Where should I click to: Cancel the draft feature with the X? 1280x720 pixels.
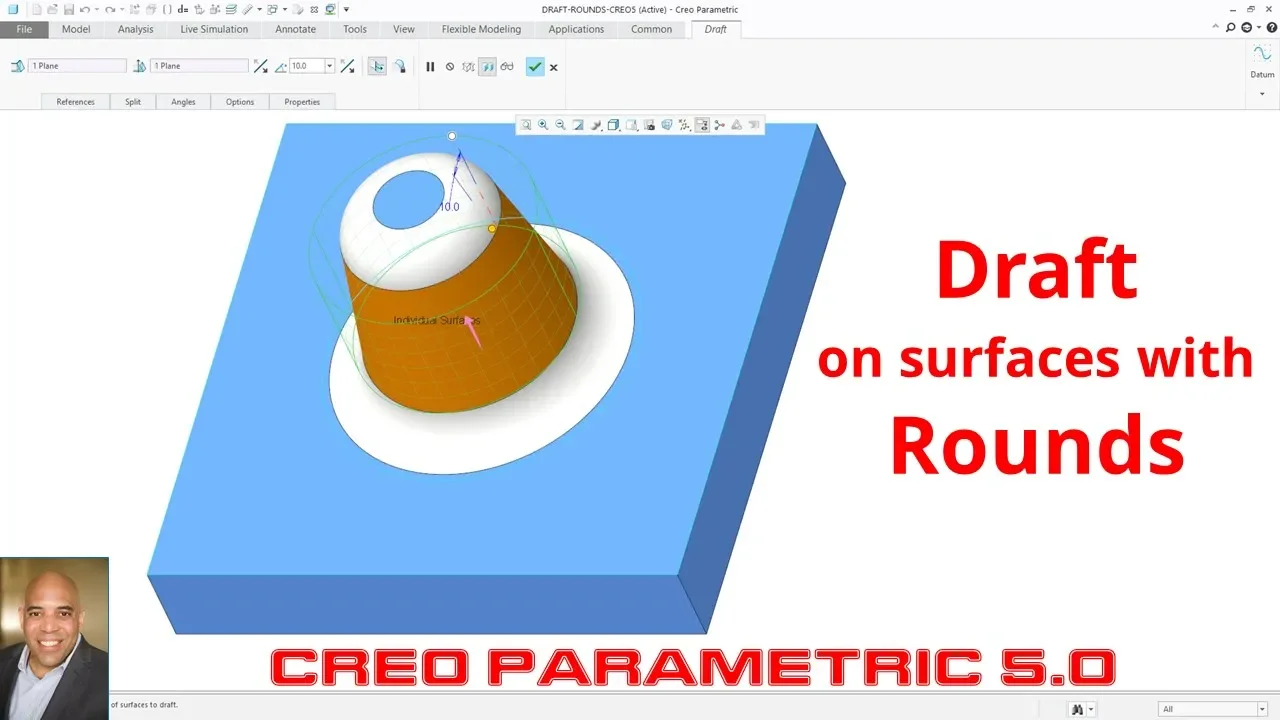point(554,67)
